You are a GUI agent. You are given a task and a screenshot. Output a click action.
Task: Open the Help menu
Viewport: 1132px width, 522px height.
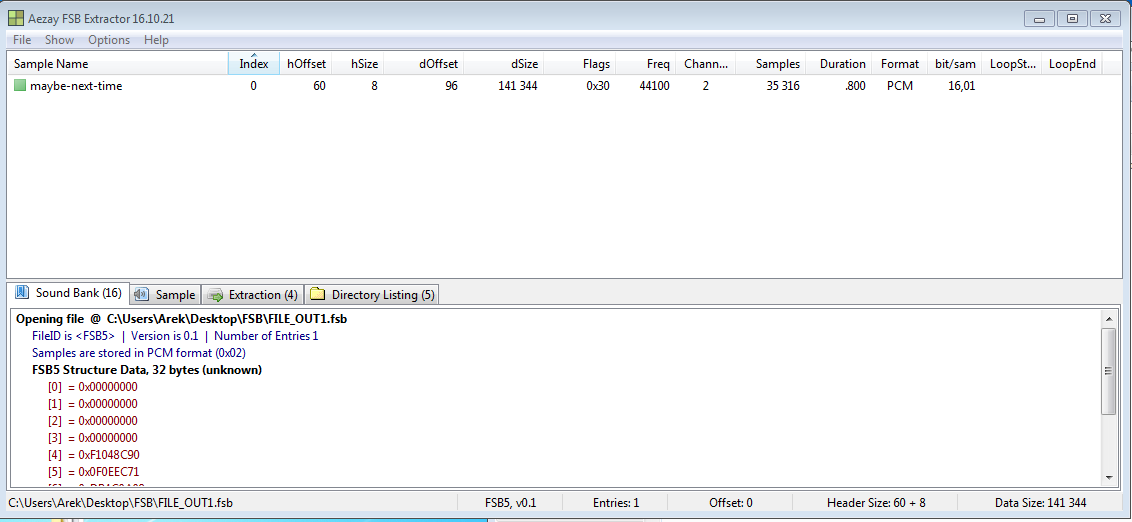156,40
